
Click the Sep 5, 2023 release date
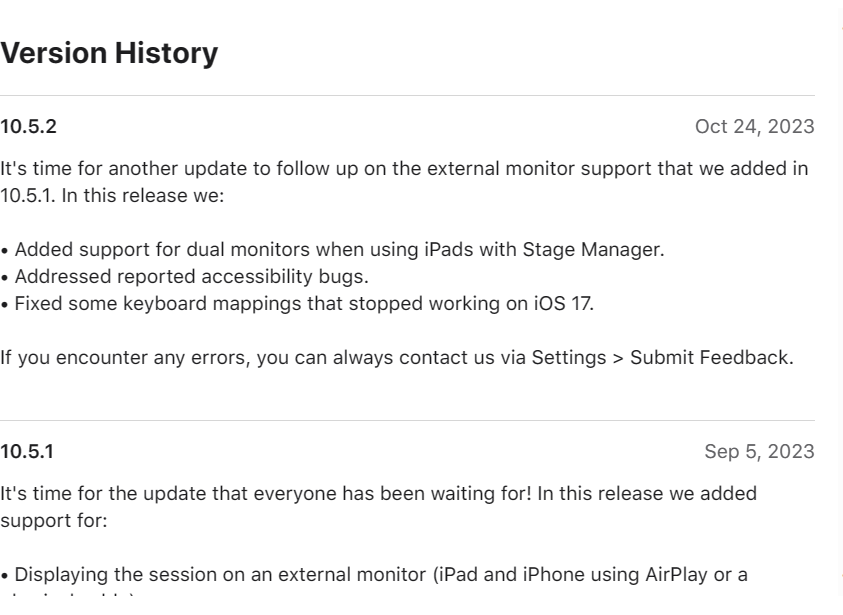tap(759, 452)
